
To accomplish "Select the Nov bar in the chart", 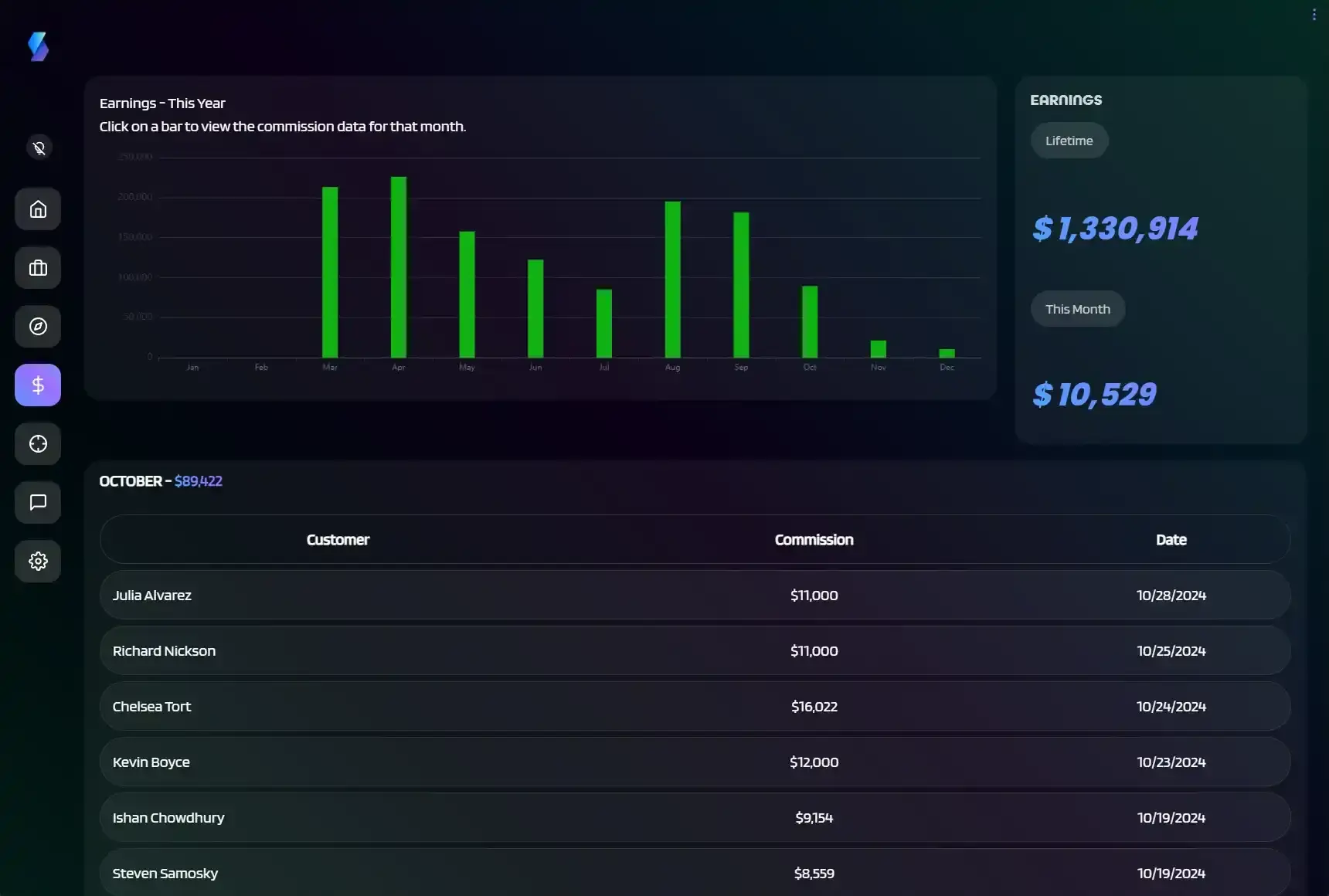I will coord(879,349).
